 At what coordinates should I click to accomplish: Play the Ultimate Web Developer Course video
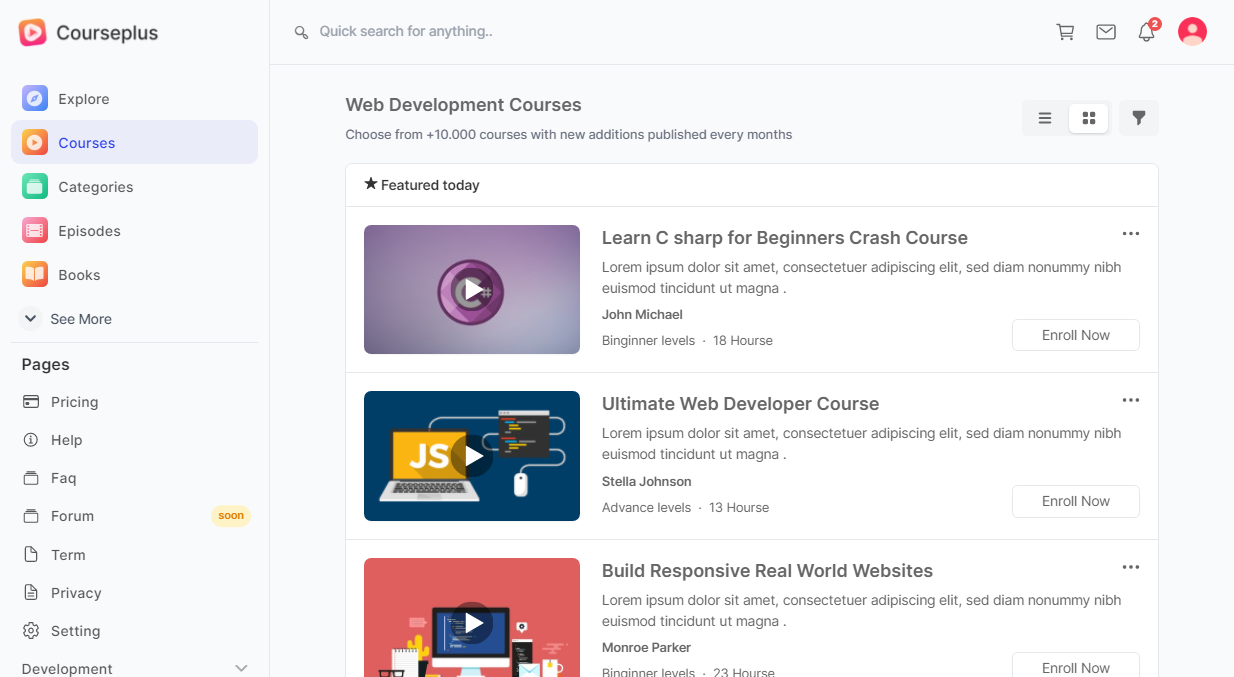[472, 456]
